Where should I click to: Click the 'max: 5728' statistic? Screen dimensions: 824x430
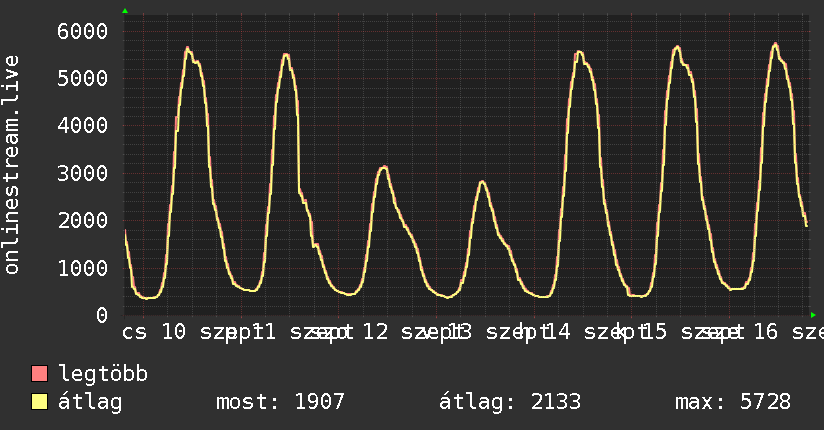point(733,402)
